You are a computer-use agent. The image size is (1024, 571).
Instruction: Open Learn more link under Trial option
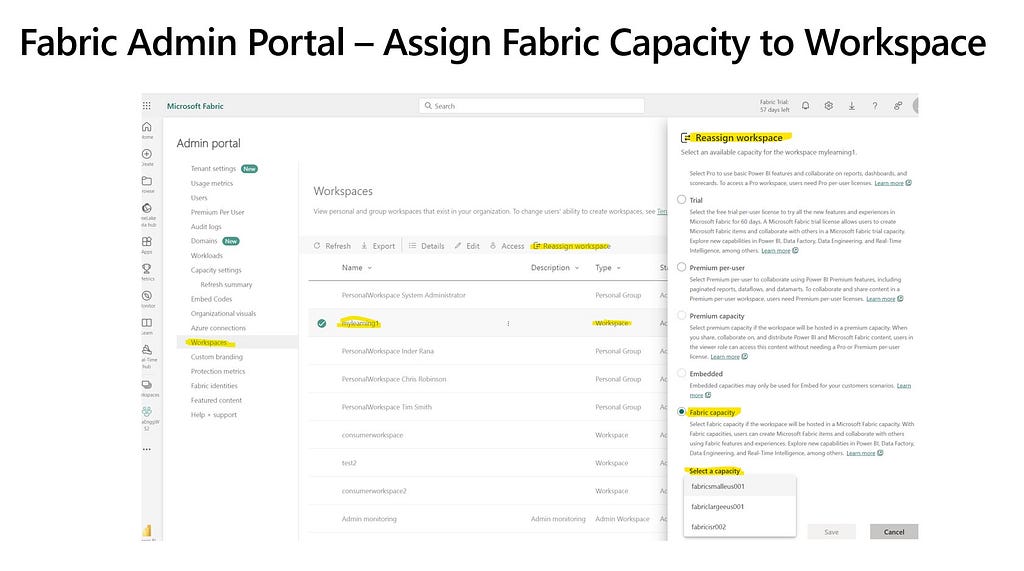point(776,251)
